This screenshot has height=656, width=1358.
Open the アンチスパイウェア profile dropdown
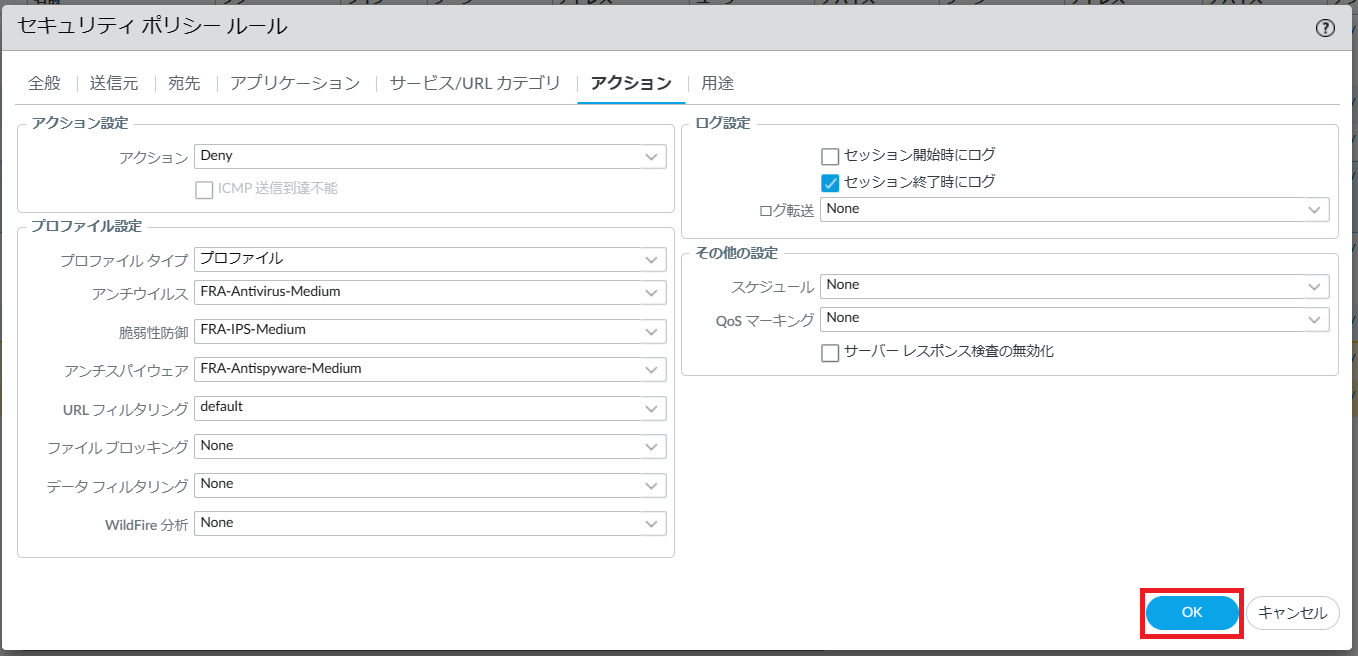coord(652,370)
